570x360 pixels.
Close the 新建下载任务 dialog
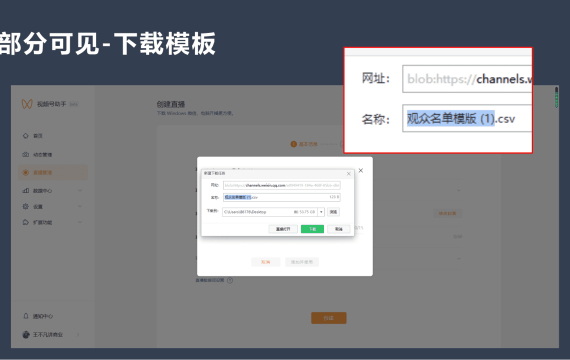coord(349,174)
